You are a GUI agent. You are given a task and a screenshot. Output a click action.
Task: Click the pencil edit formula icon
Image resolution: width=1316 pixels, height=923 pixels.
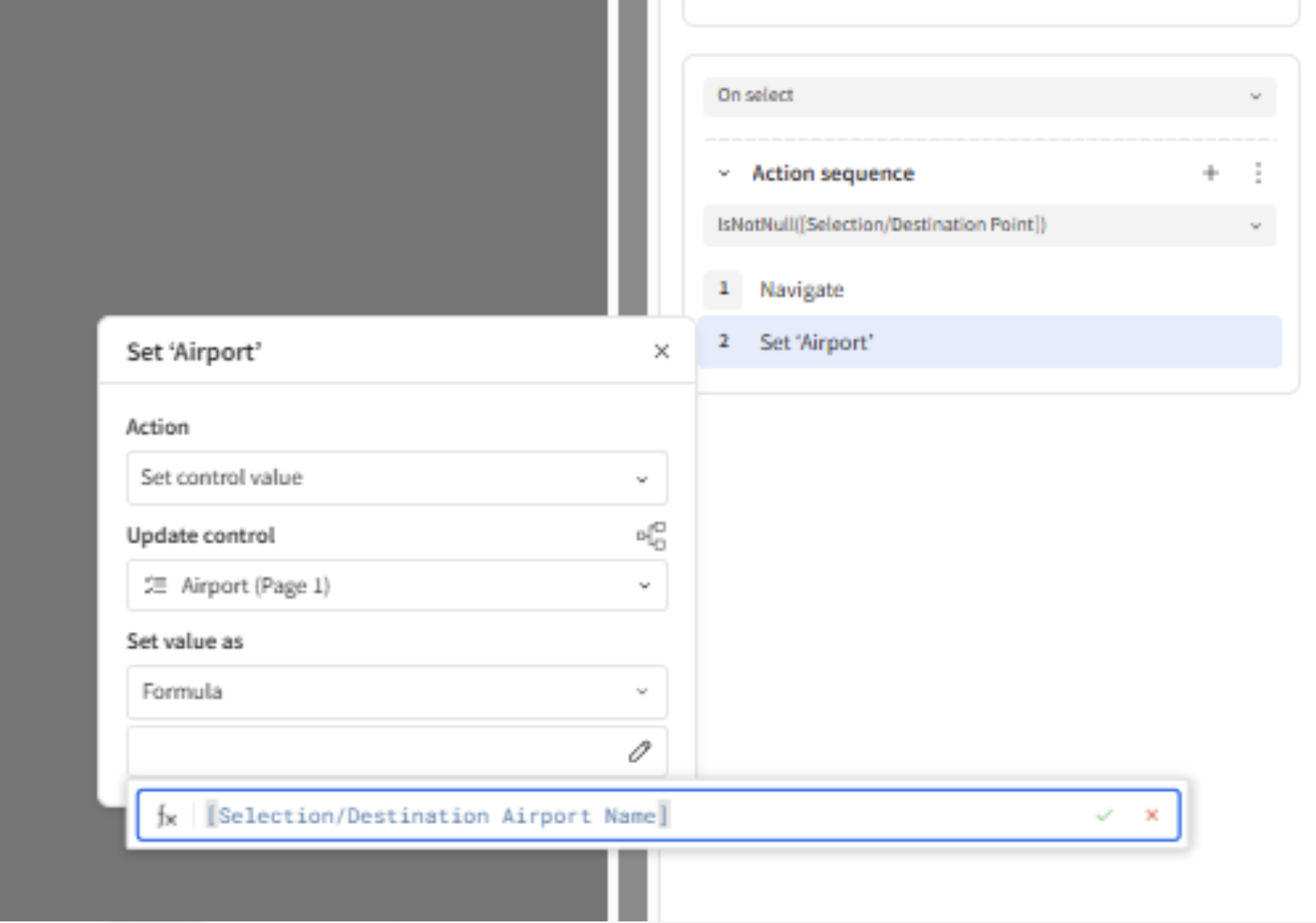point(639,752)
